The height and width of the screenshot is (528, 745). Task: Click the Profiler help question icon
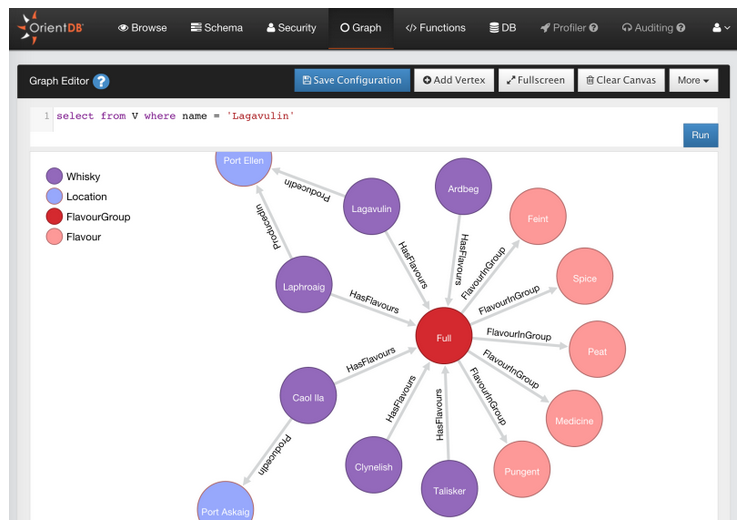click(593, 28)
